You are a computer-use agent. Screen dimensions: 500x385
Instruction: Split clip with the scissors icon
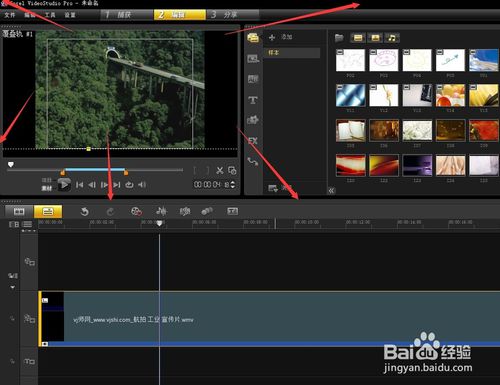tap(220, 170)
